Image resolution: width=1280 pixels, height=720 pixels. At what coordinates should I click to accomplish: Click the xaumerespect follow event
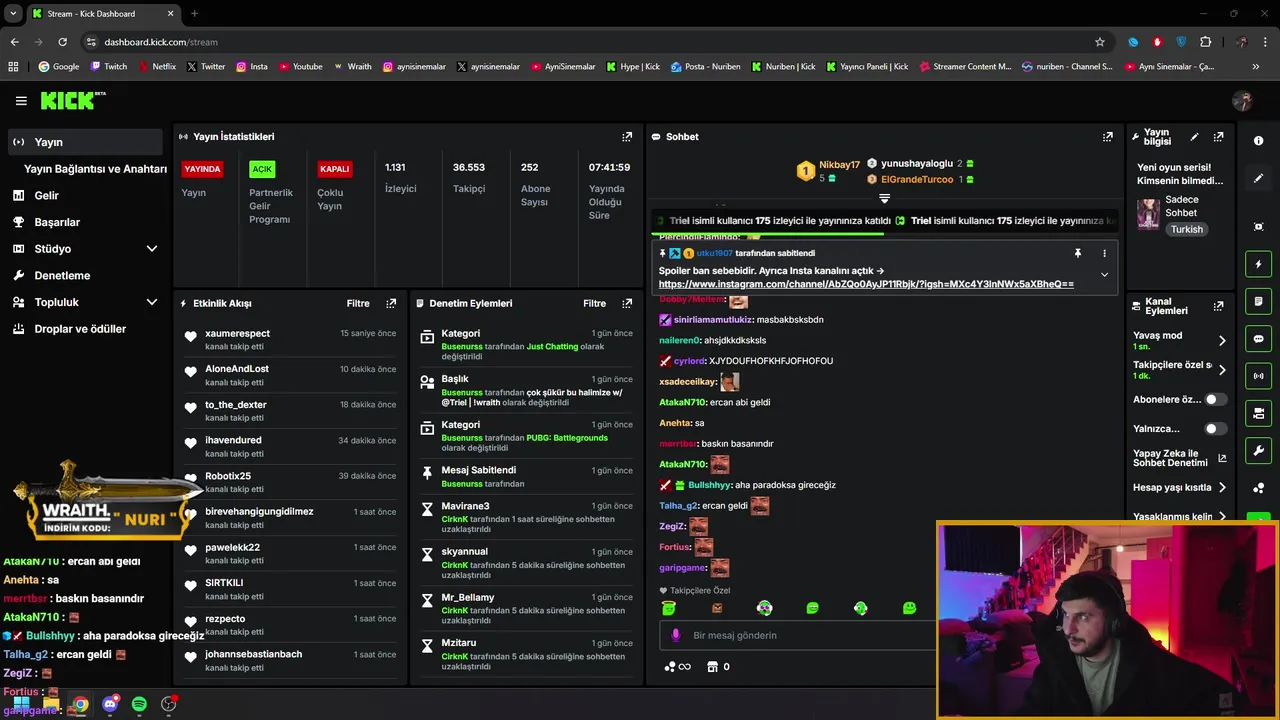pos(290,339)
